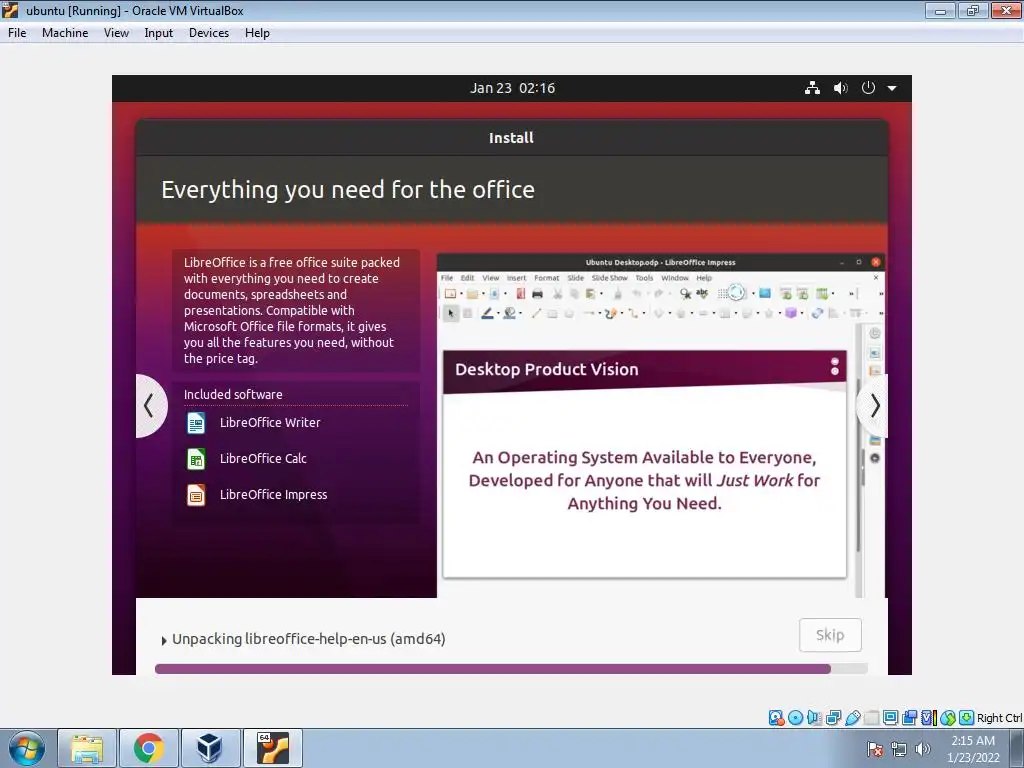The width and height of the screenshot is (1024, 768).
Task: Click the Impress slideshow preview image
Action: 661,425
